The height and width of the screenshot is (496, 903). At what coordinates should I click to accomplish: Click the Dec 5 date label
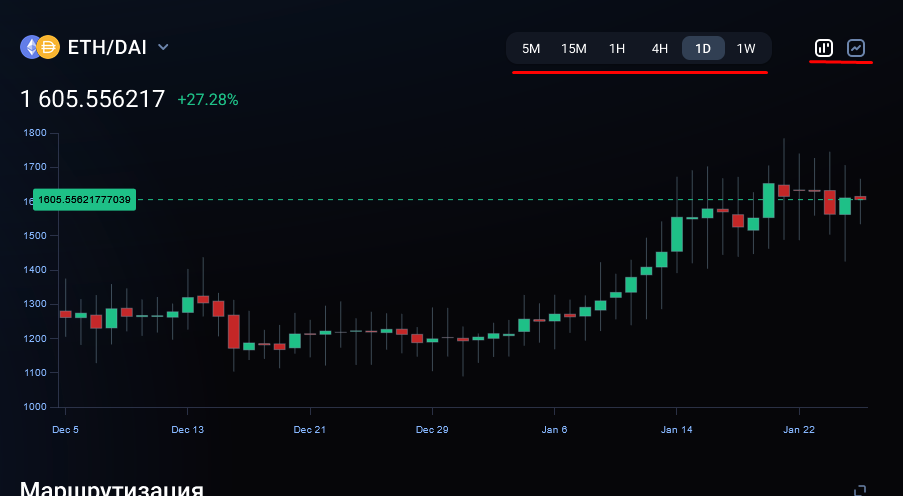click(x=65, y=430)
